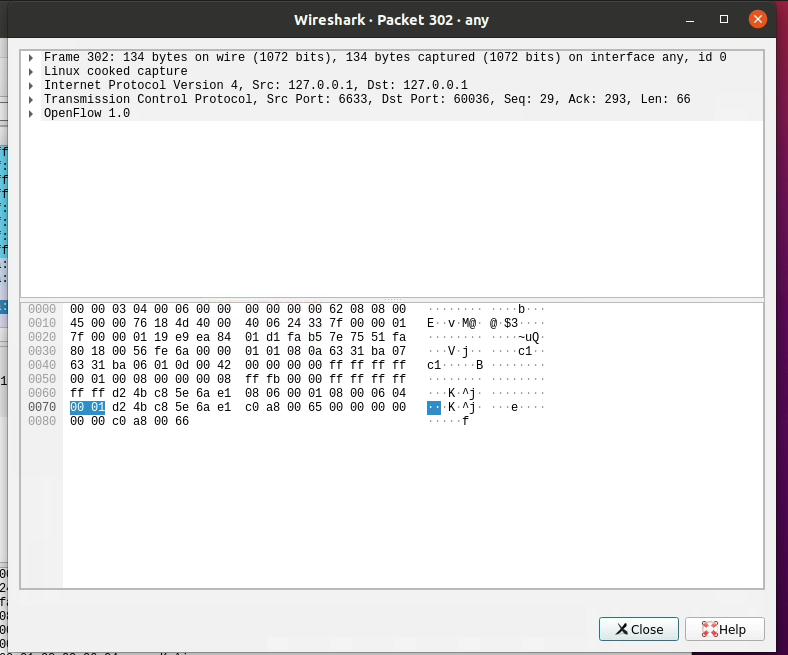Click hex offset 0080 label
Viewport: 788px width, 655px height.
click(x=42, y=421)
